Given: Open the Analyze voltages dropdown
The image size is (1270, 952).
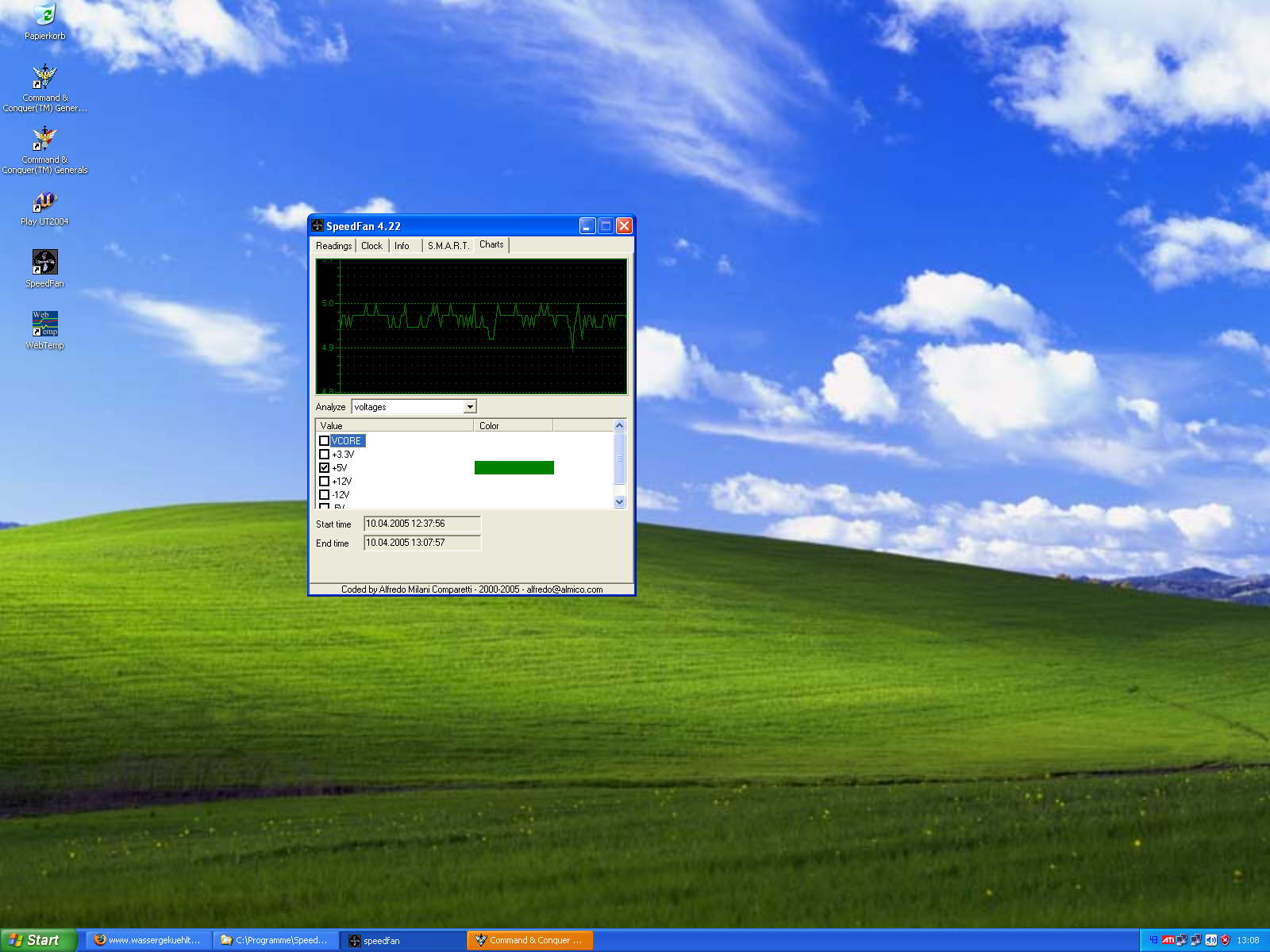Looking at the screenshot, I should (470, 407).
